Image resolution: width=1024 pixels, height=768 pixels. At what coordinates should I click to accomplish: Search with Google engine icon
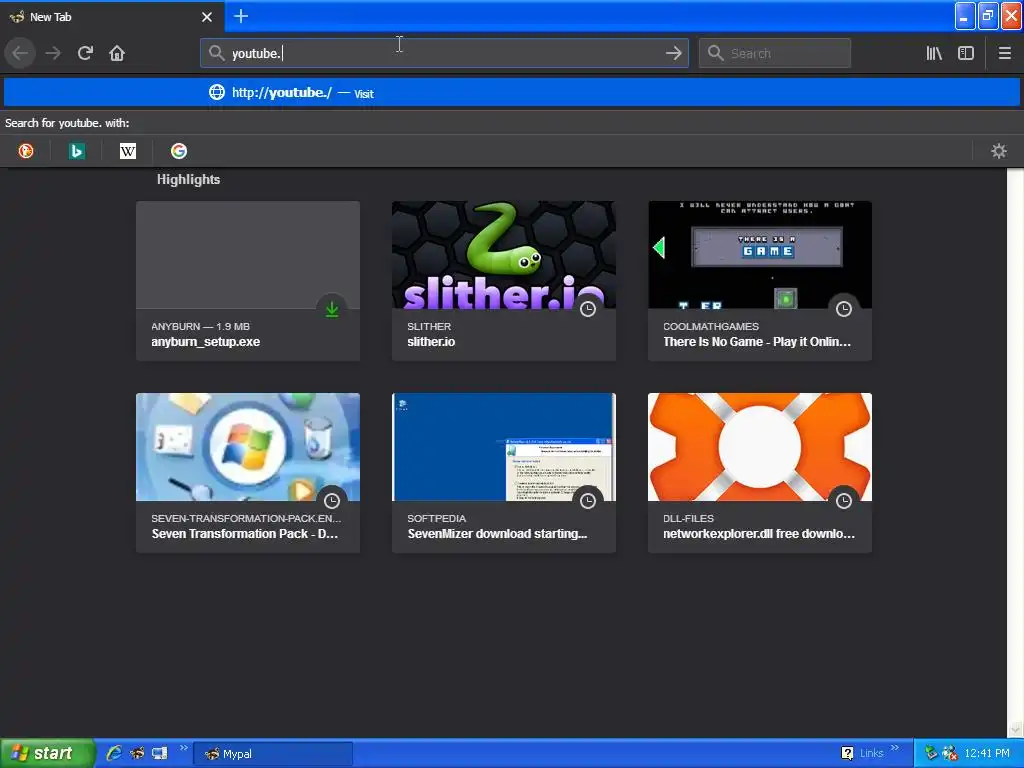point(178,151)
